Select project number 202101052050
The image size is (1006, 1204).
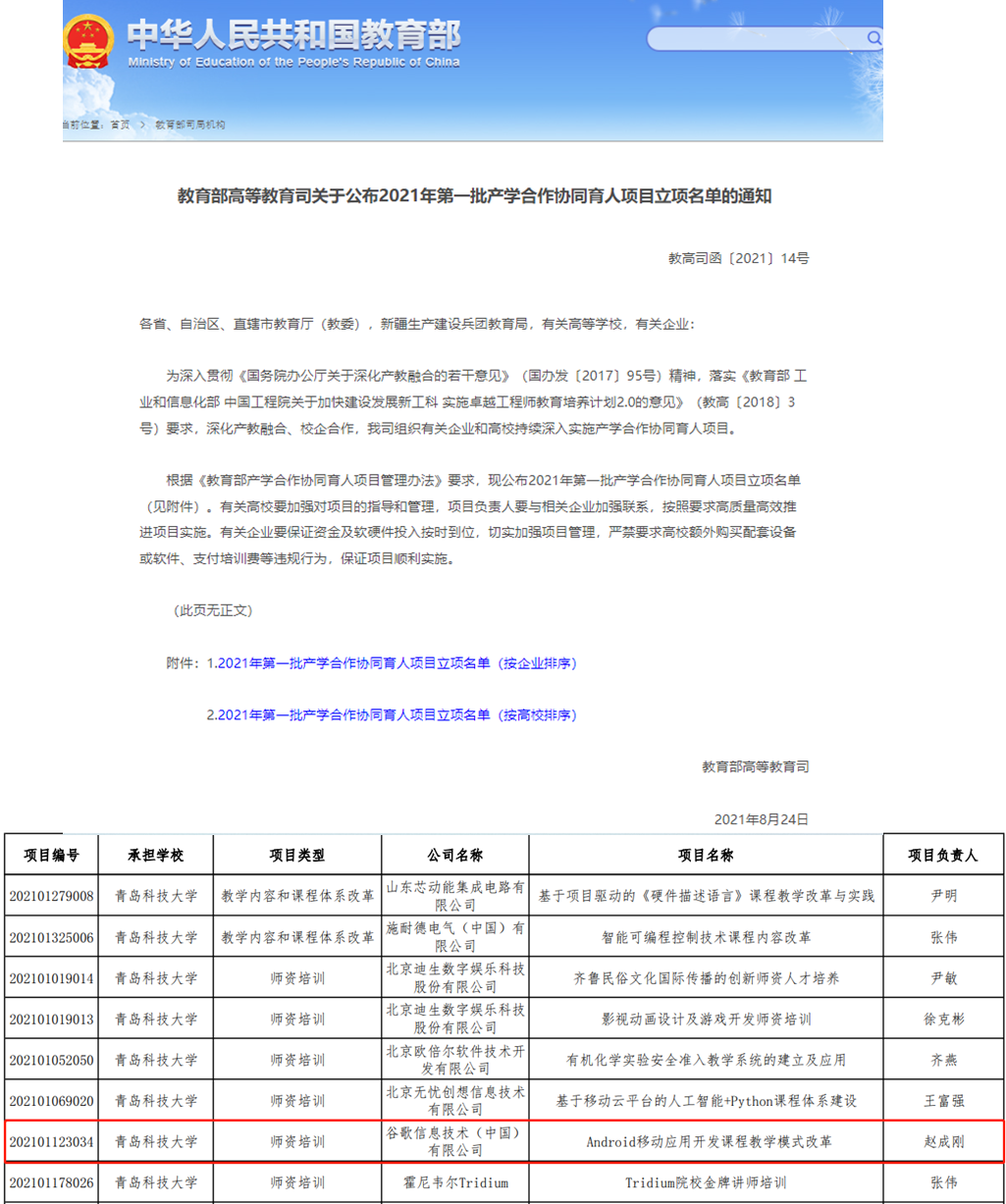(x=52, y=1060)
